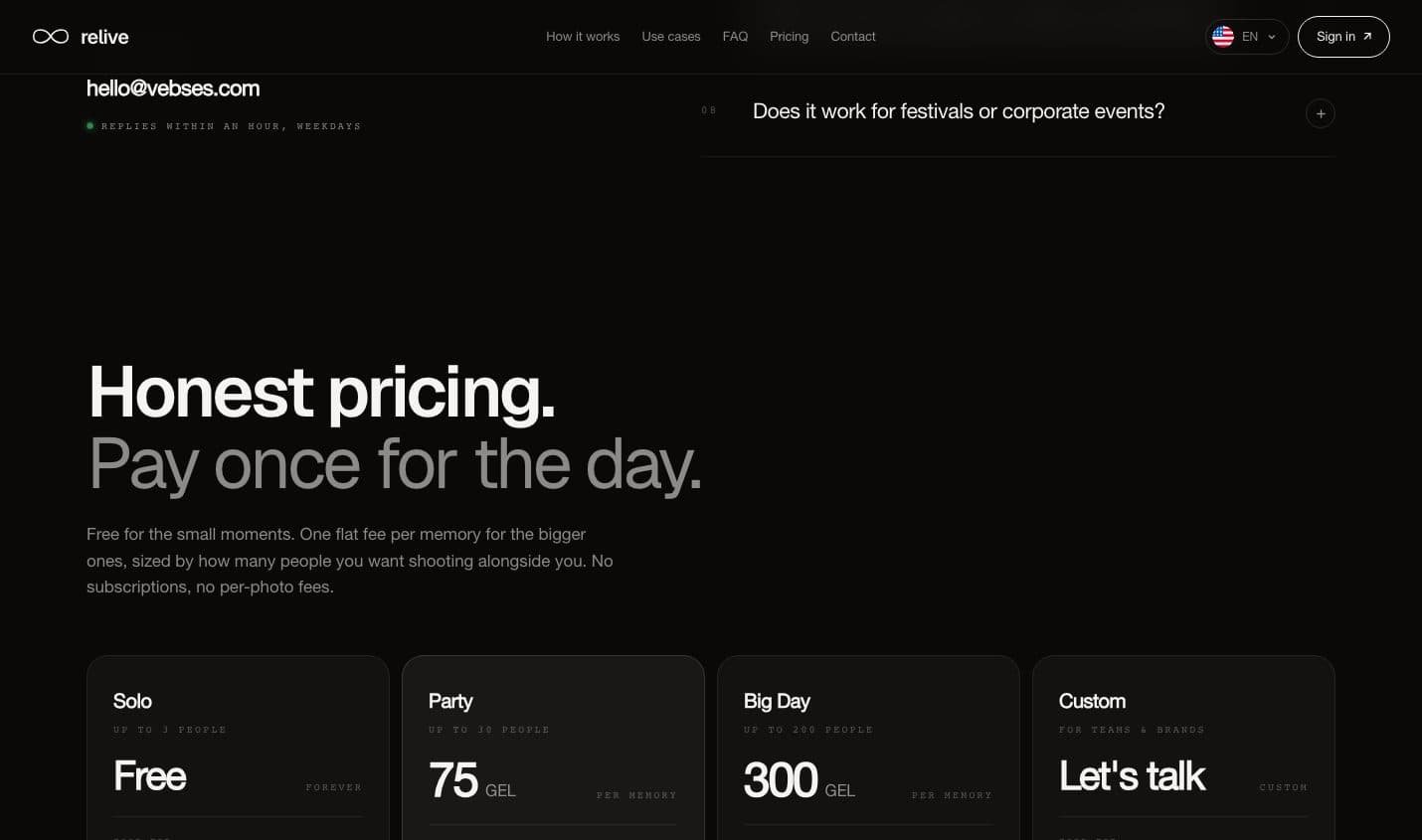Click the US flag language icon
Image resolution: width=1422 pixels, height=840 pixels.
click(1223, 37)
